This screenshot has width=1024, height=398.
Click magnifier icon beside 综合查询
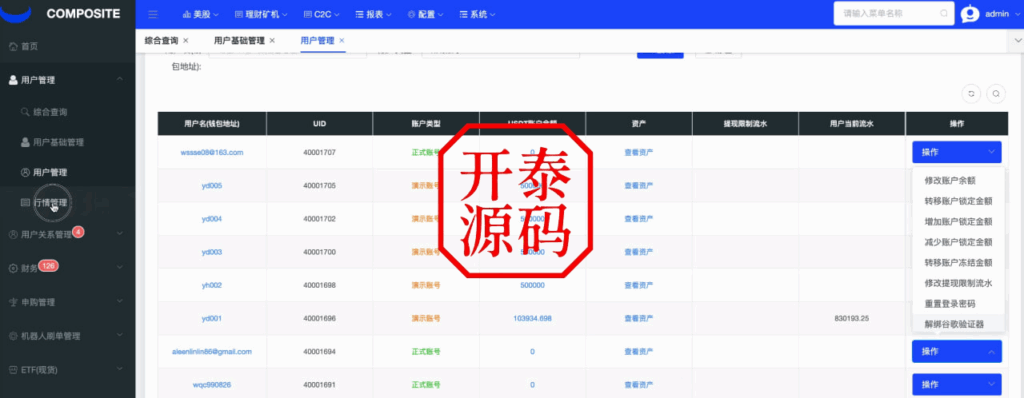[25, 112]
